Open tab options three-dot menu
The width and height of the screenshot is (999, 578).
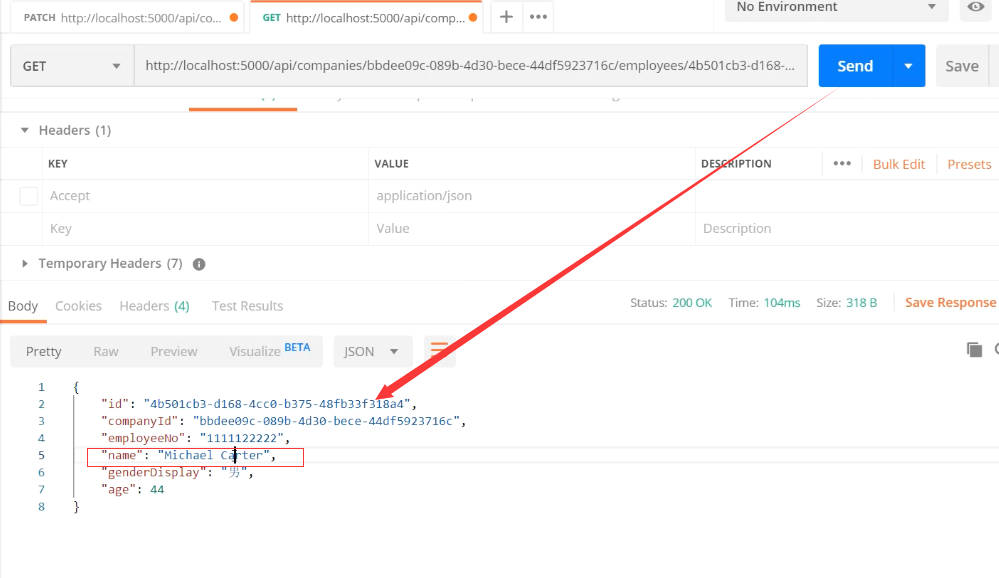point(538,17)
